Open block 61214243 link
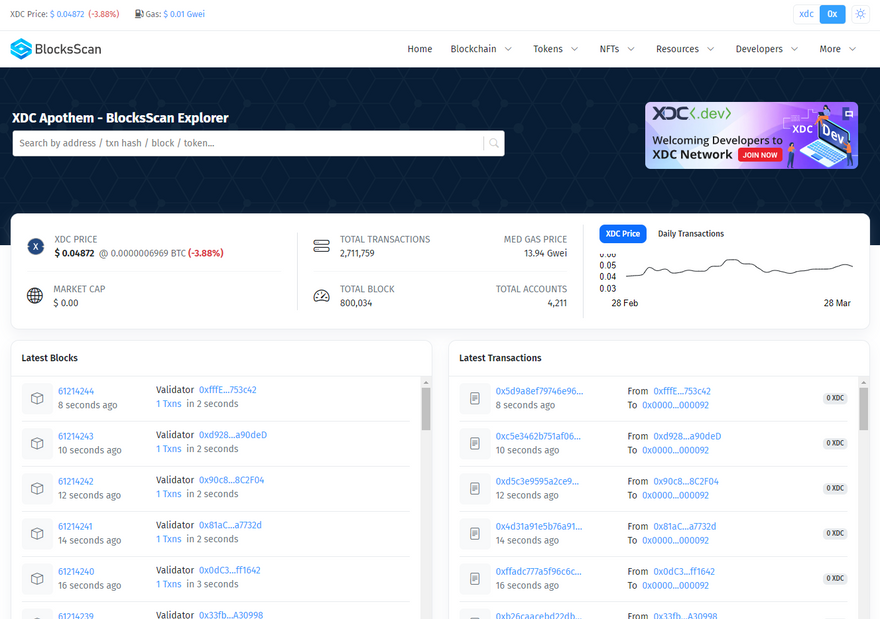Image resolution: width=880 pixels, height=619 pixels. coord(76,436)
